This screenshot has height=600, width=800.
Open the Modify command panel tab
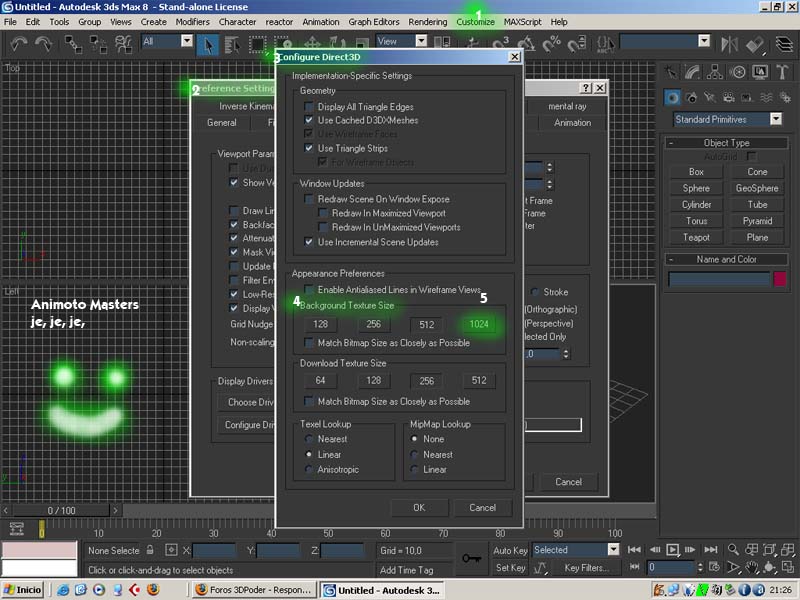pos(692,72)
